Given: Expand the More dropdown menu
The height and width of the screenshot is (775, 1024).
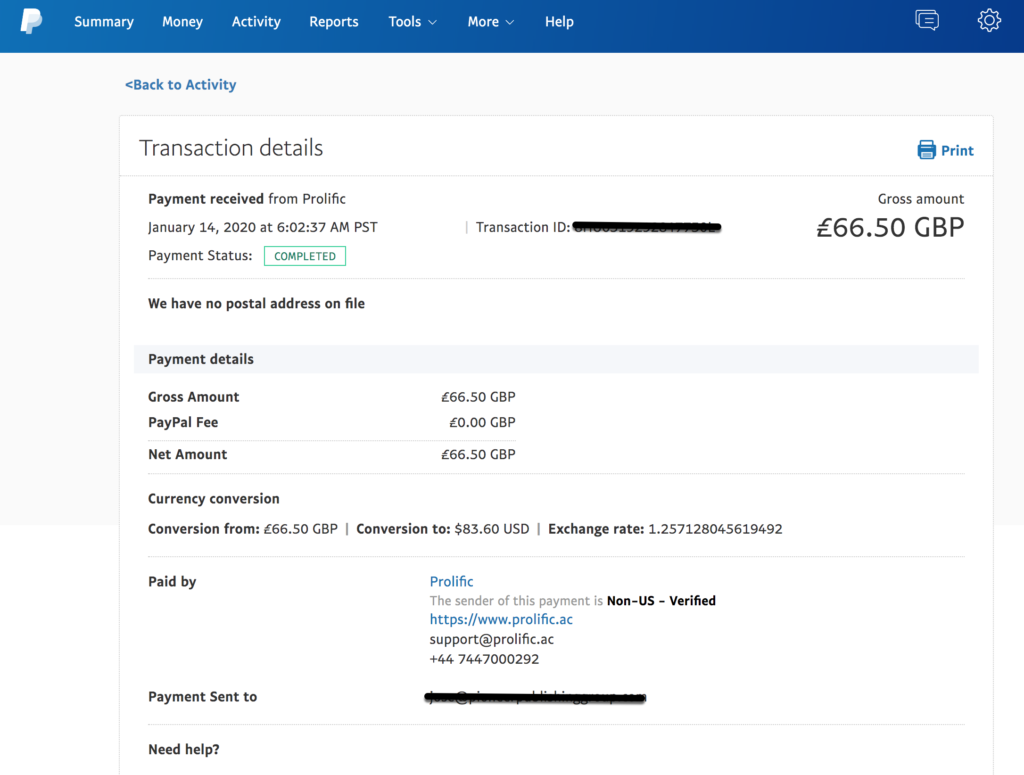Looking at the screenshot, I should [490, 22].
